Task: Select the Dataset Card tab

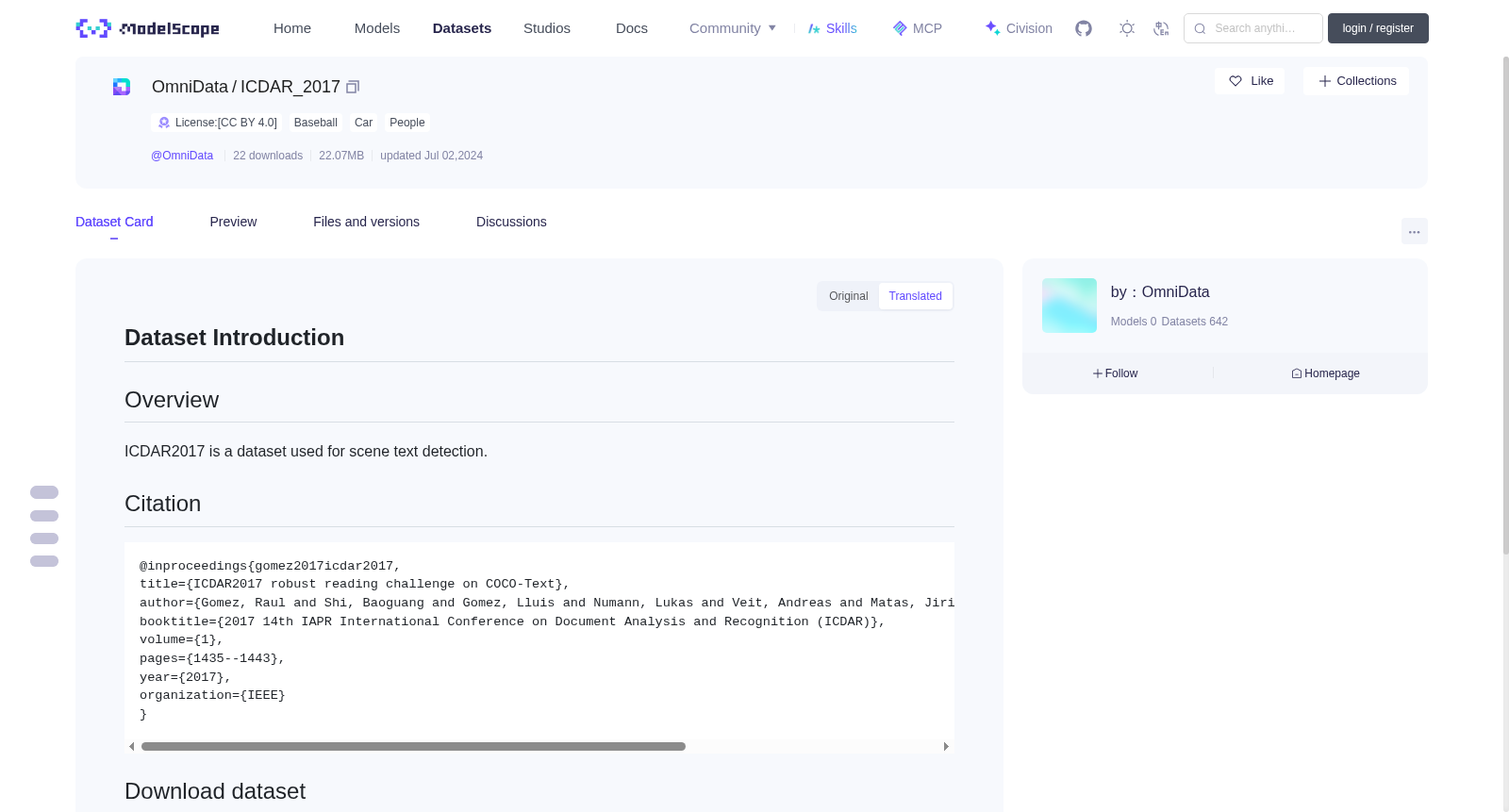Action: coord(114,222)
